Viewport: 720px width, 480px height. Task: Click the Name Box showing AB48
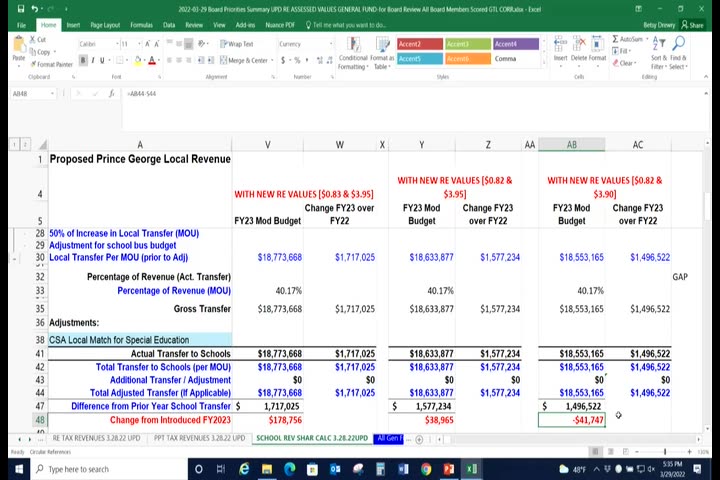click(x=33, y=94)
